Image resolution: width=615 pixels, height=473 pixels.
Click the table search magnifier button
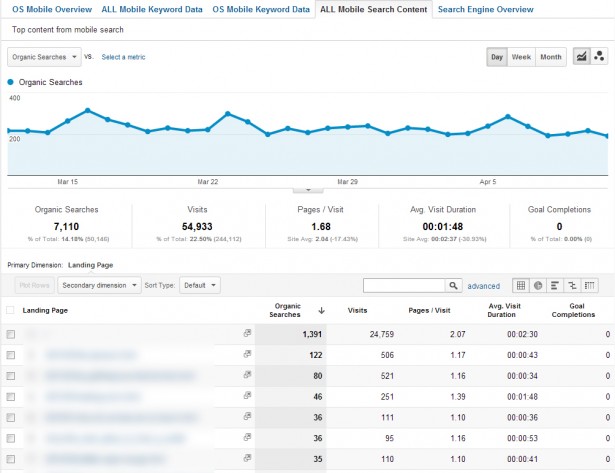point(453,286)
